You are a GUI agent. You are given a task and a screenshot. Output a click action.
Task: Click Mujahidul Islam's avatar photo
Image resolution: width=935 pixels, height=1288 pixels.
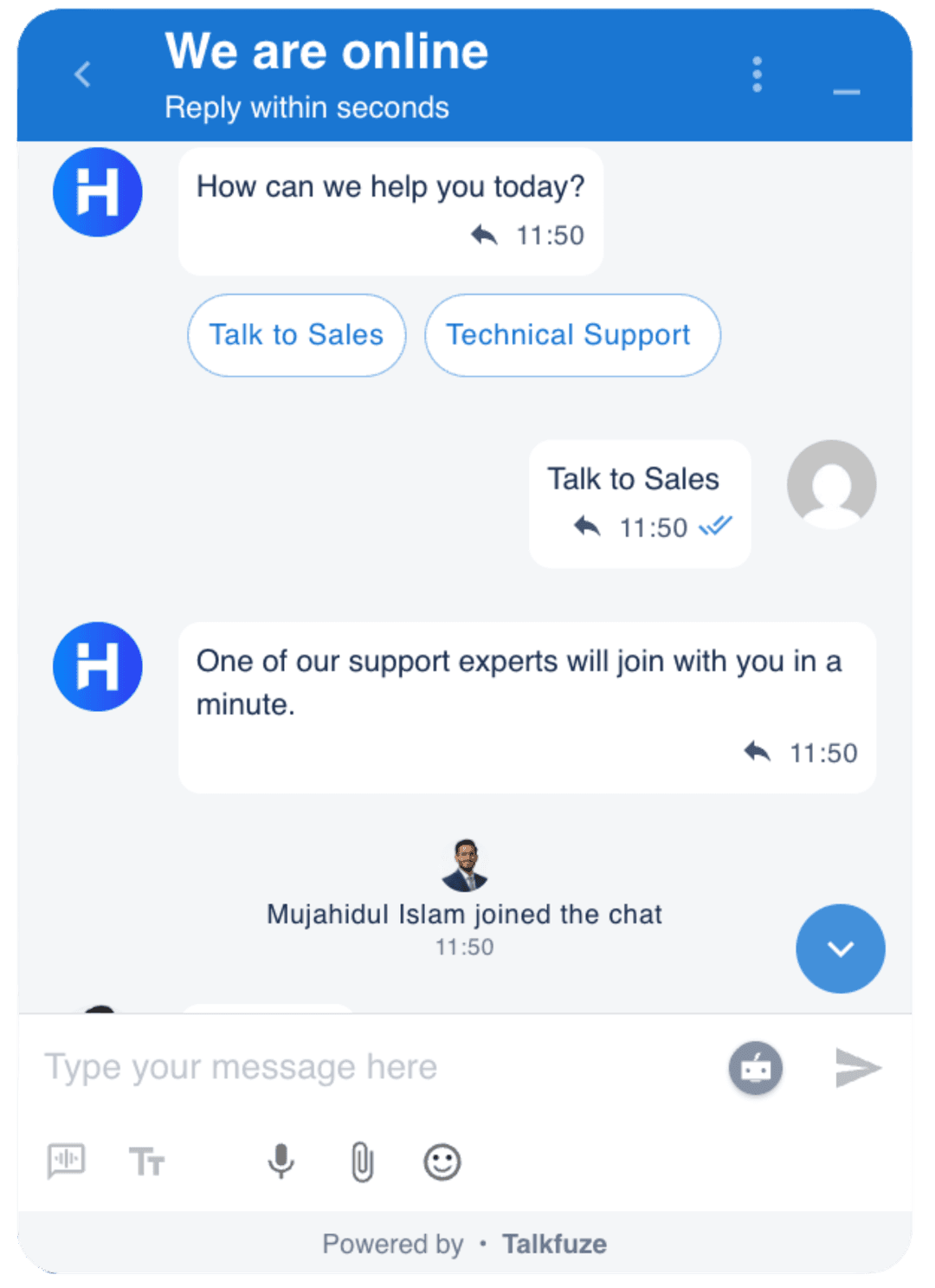pos(465,865)
